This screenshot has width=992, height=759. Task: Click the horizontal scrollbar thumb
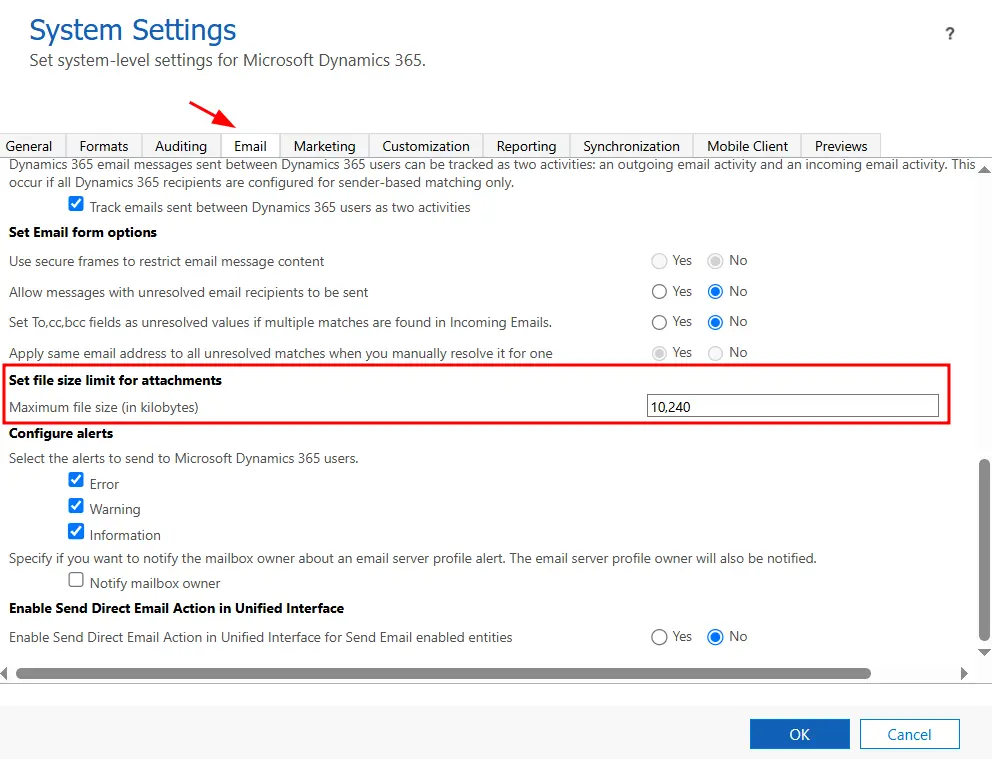(x=443, y=674)
